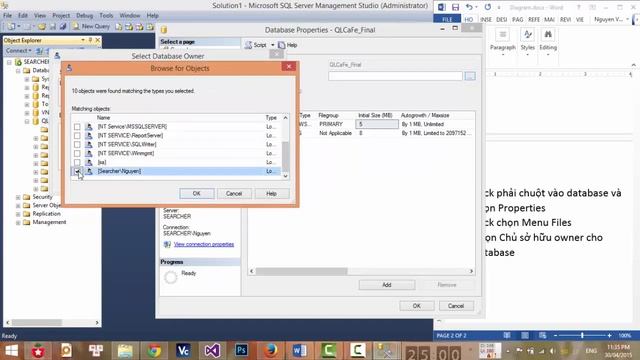Open Visual Studio from the taskbar

(212, 351)
